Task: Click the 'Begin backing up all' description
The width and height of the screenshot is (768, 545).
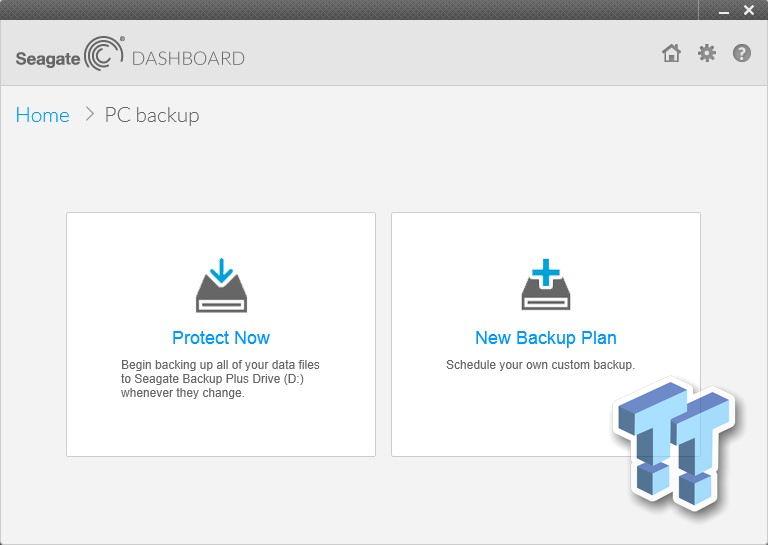Action: click(220, 379)
